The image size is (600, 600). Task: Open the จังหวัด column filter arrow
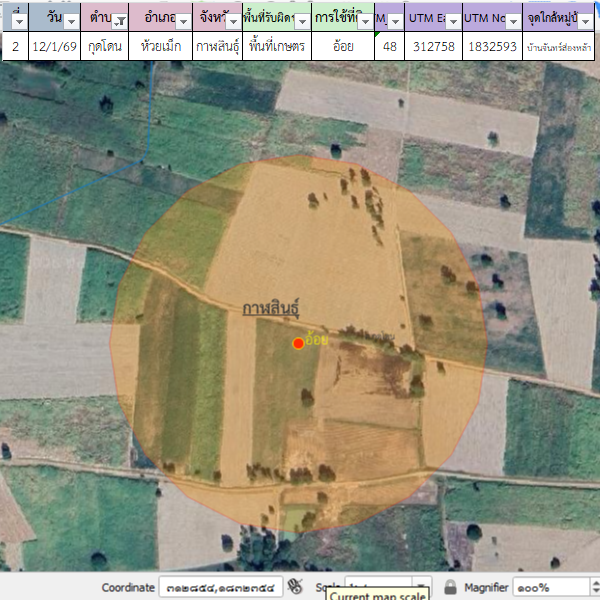tap(232, 20)
